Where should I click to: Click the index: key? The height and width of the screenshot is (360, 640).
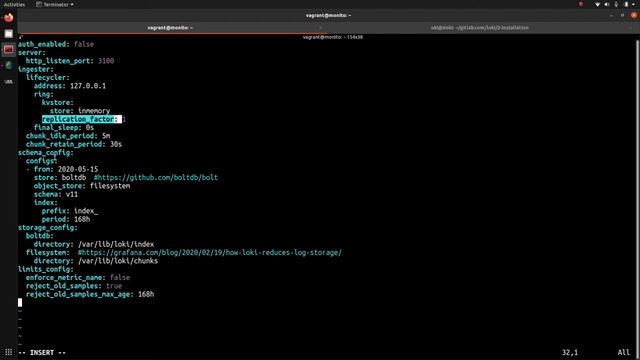point(46,203)
